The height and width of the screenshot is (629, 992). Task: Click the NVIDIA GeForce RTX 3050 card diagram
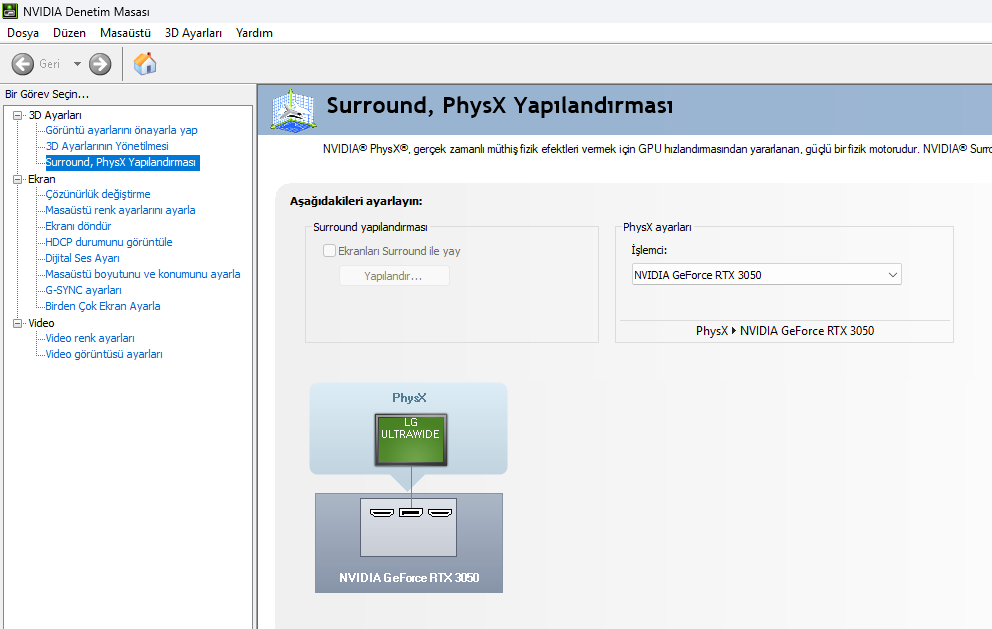[x=409, y=543]
